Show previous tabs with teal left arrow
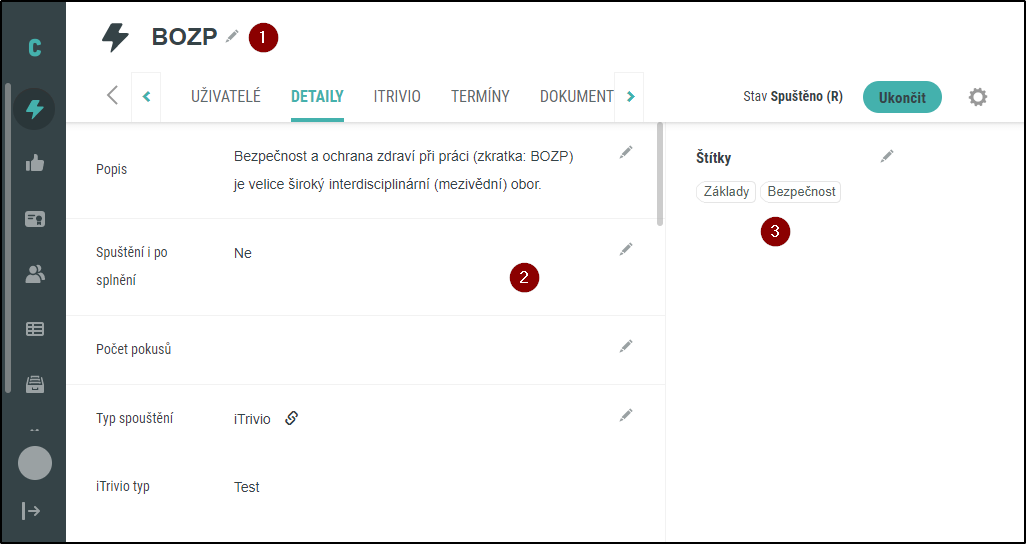Image resolution: width=1026 pixels, height=544 pixels. click(147, 97)
